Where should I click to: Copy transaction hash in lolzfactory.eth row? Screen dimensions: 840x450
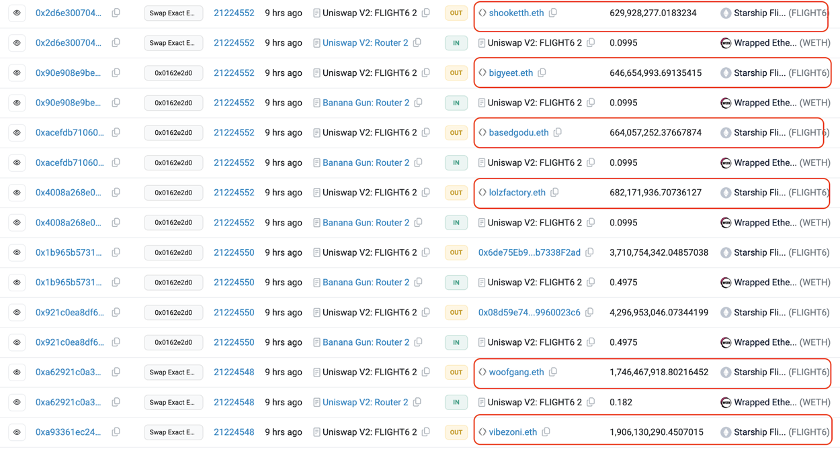116,192
